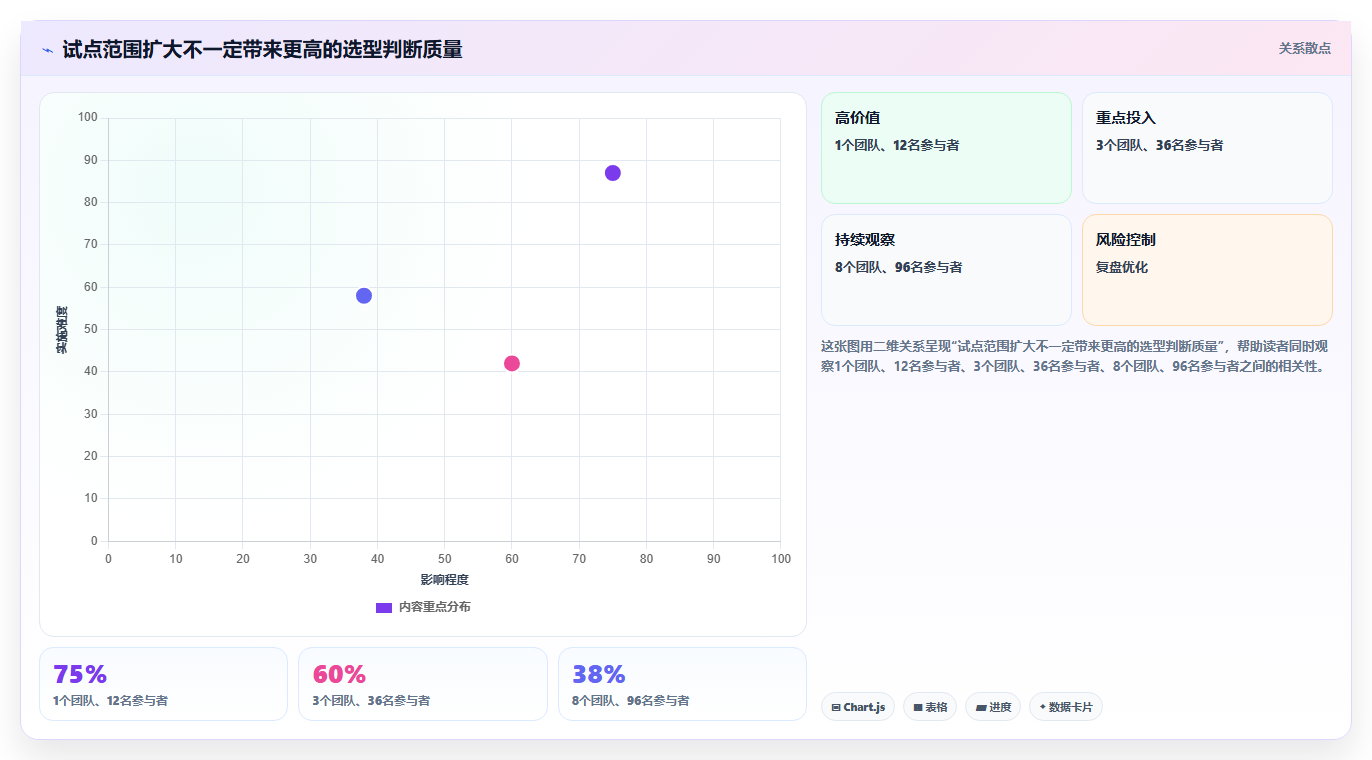Click 1个团队、12名参与者 under 高价值
This screenshot has height=760, width=1372.
pyautogui.click(x=897, y=146)
